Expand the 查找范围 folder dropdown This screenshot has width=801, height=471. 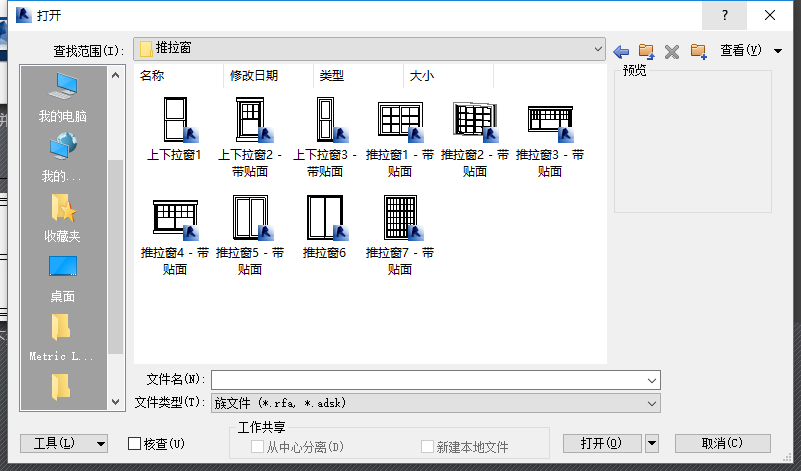[x=369, y=49]
